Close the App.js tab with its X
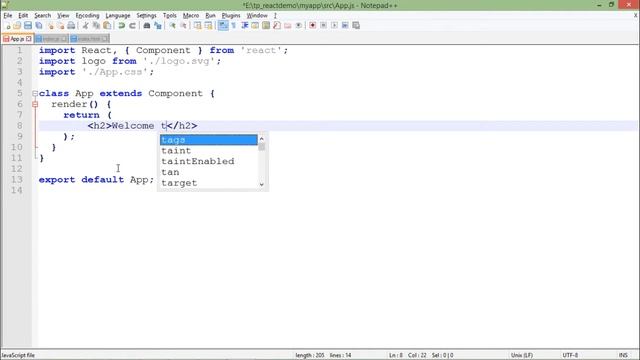This screenshot has width=640, height=360. [x=29, y=39]
